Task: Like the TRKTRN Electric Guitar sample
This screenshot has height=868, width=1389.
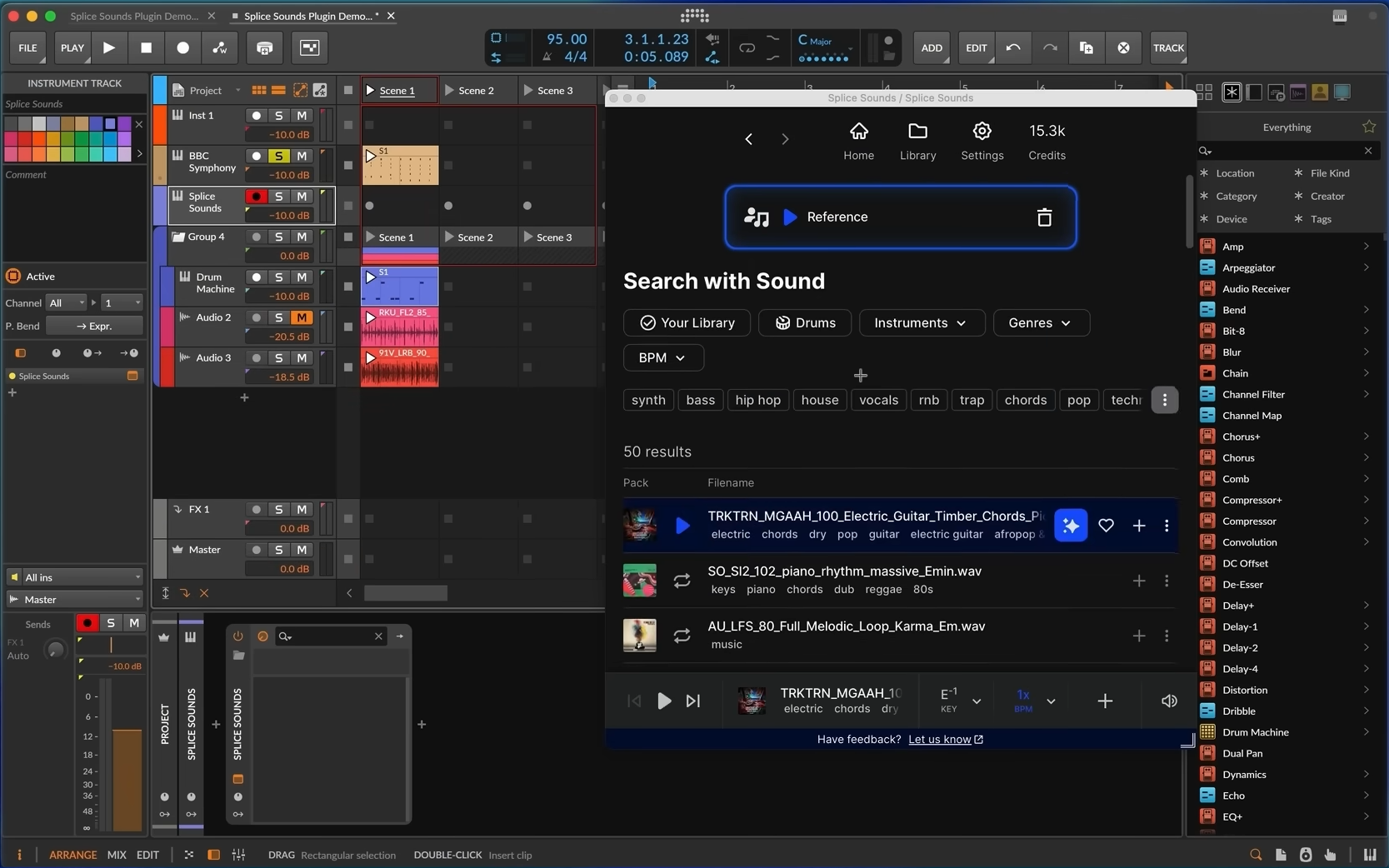Action: (x=1106, y=526)
